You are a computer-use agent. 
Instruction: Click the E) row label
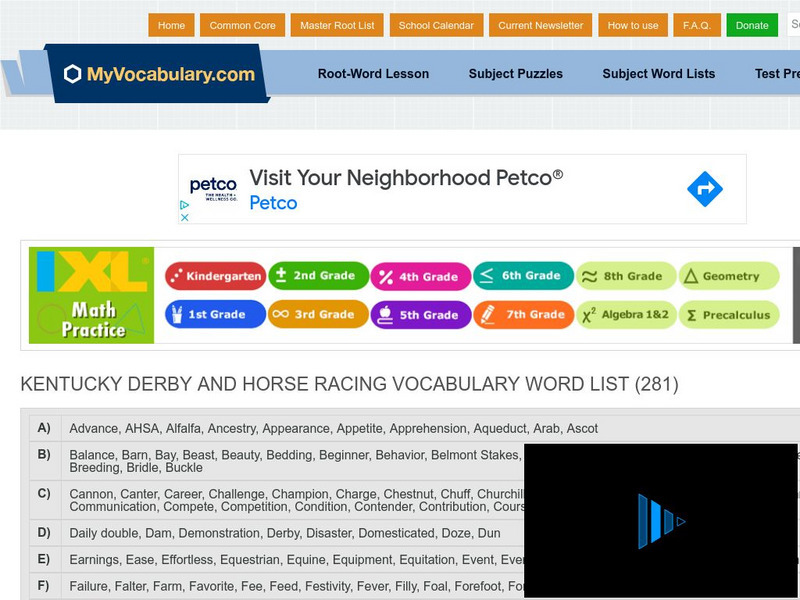click(44, 560)
